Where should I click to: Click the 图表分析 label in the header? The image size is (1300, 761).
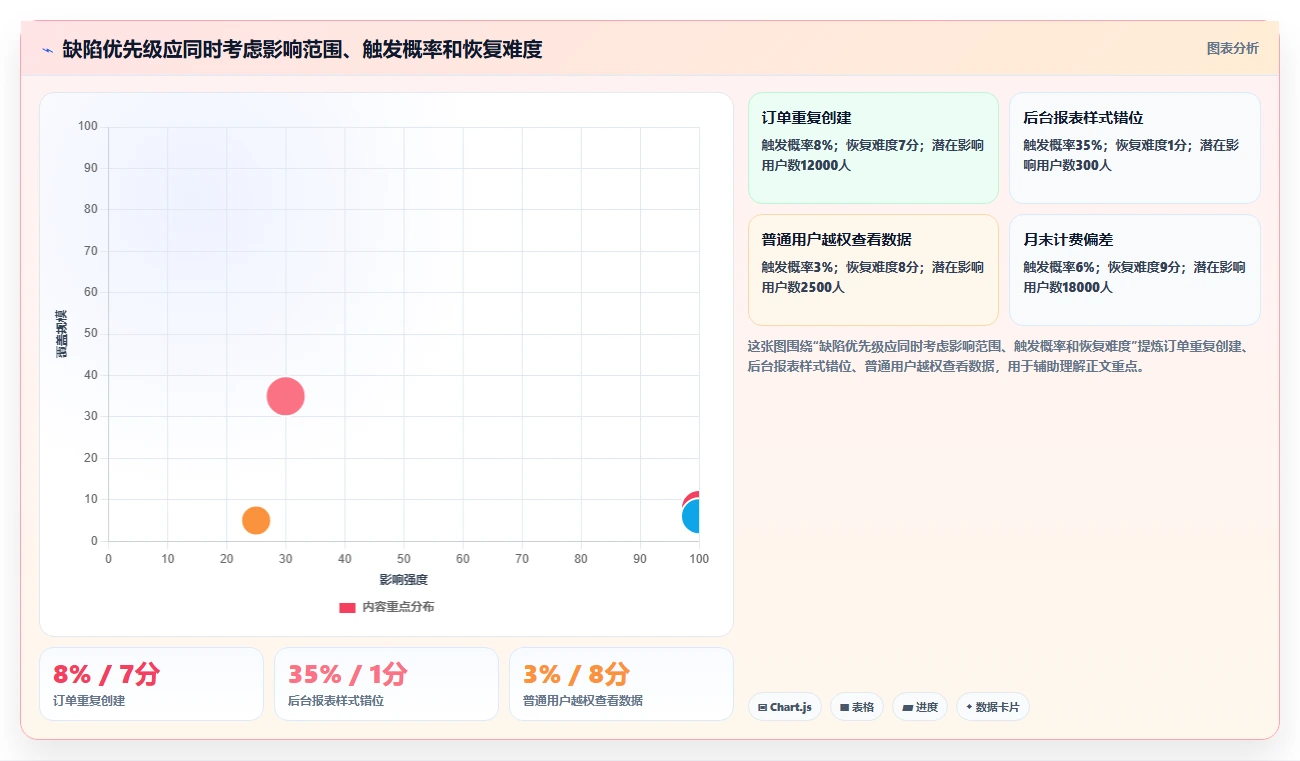pos(1233,48)
